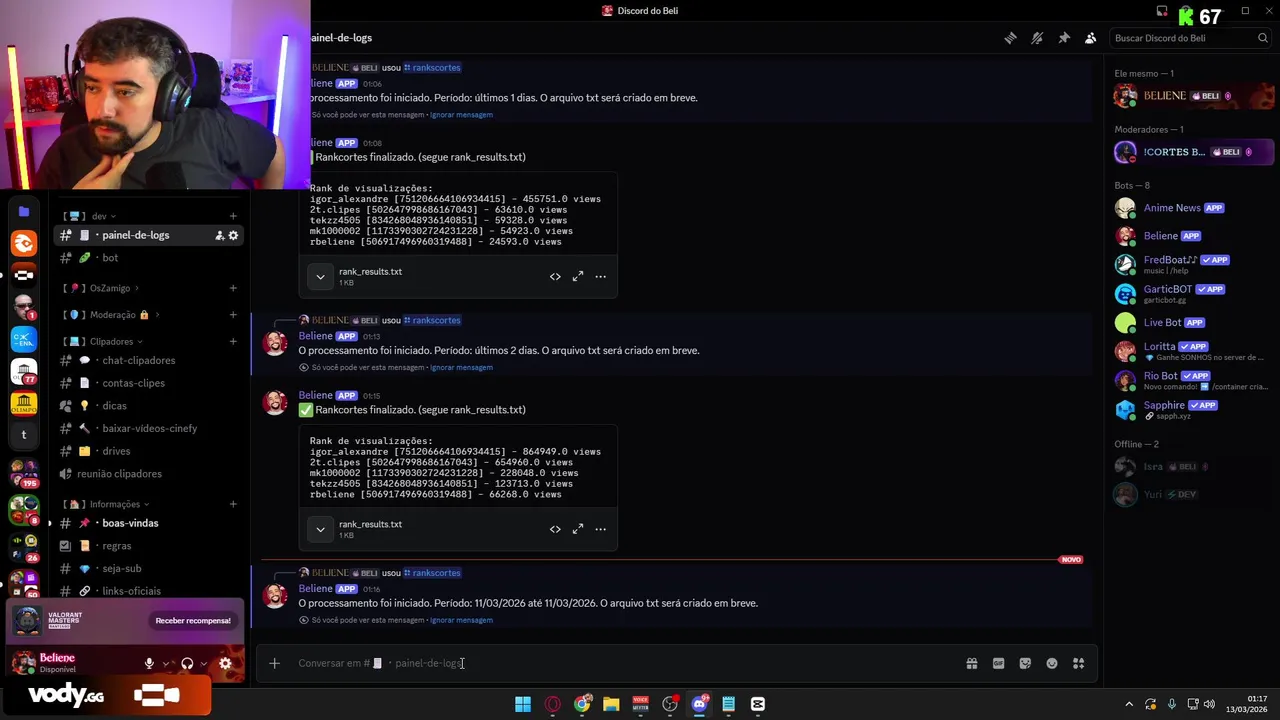1280x720 pixels.
Task: Click Ignorar mensagem link under 01:16 message
Action: coord(461,620)
